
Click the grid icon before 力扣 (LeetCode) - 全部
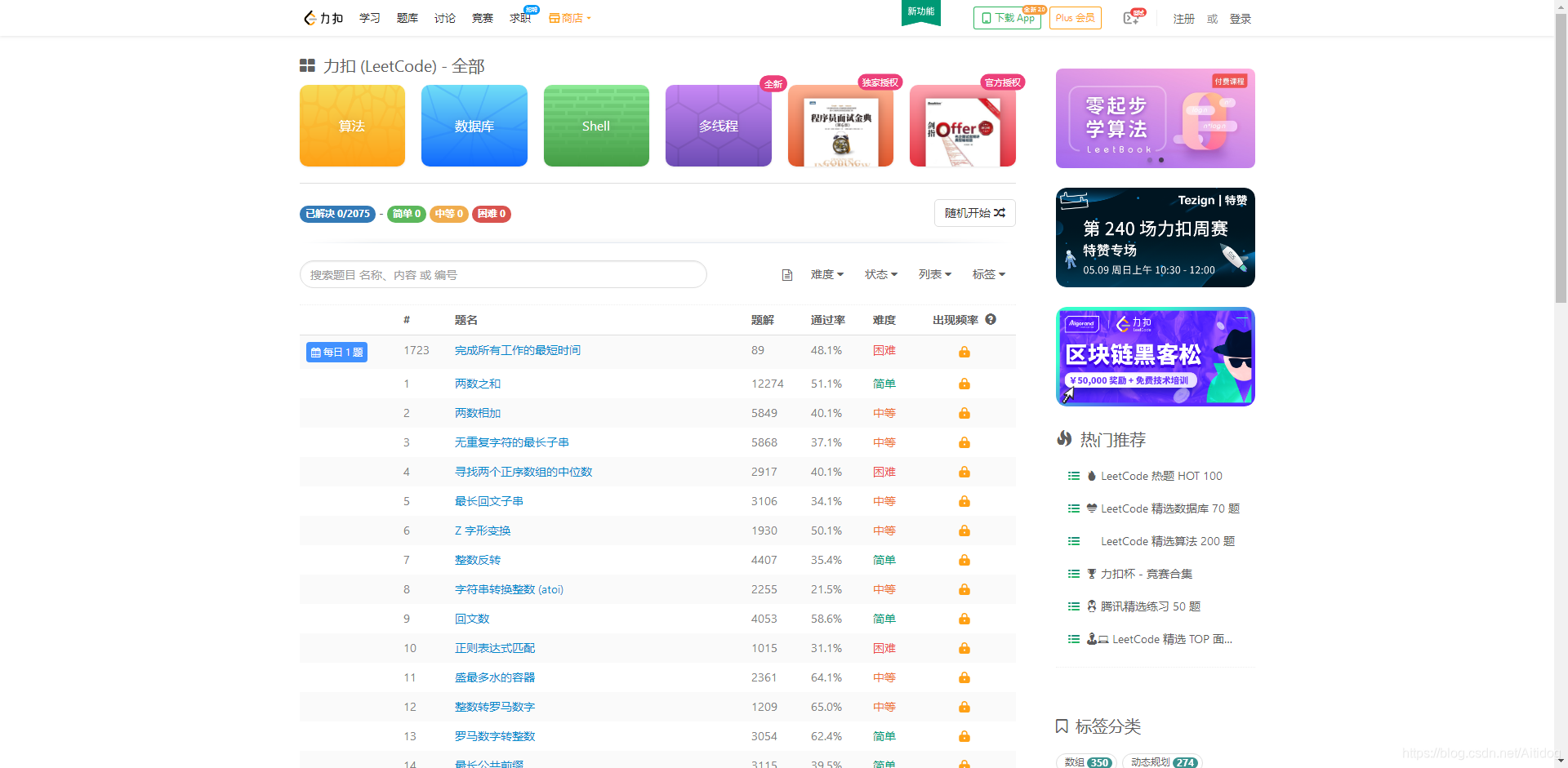click(307, 65)
